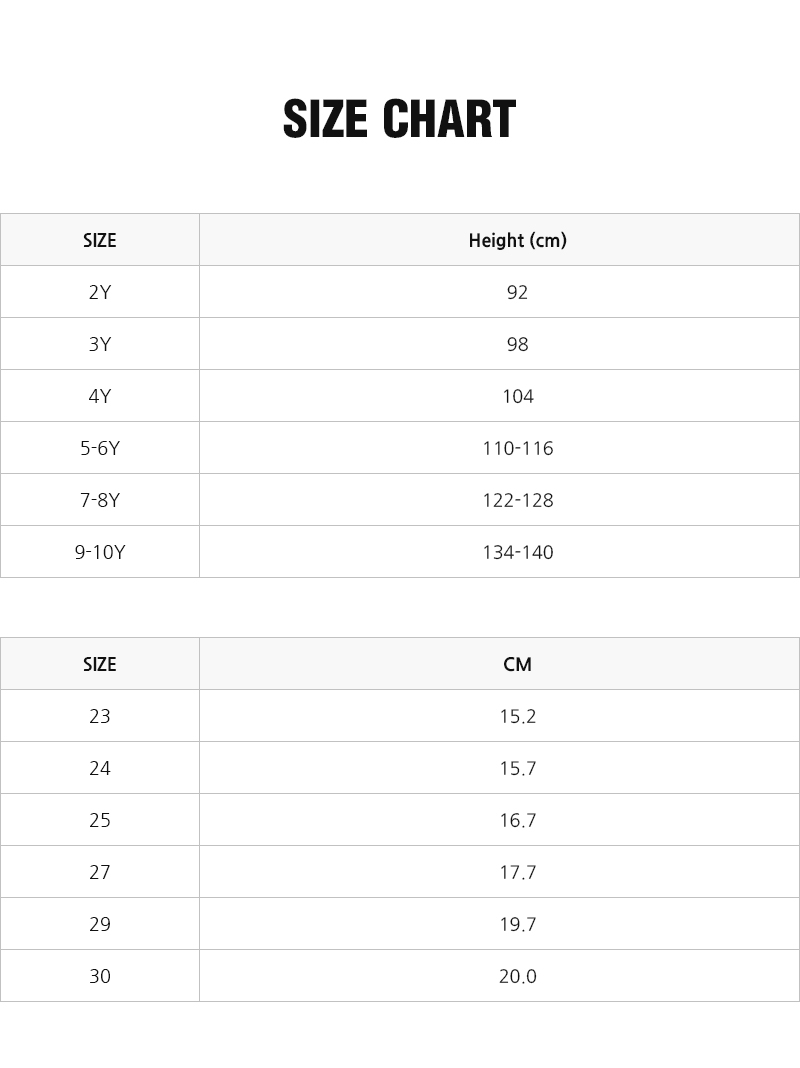Select the 2Y size cell
This screenshot has height=1068, width=800.
coord(100,292)
